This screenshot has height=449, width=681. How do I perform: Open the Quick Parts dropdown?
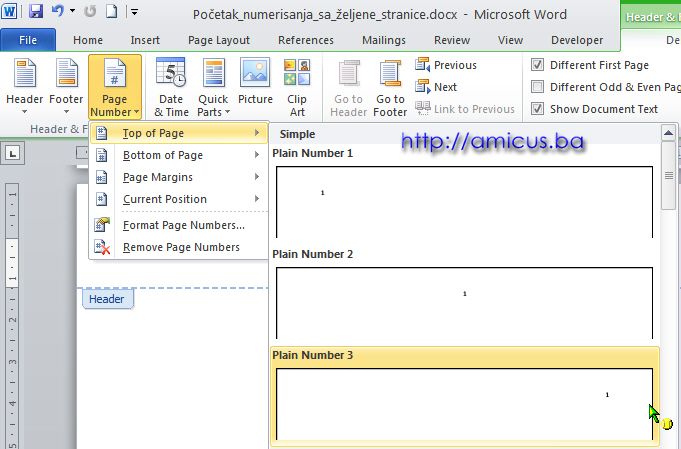tap(213, 87)
